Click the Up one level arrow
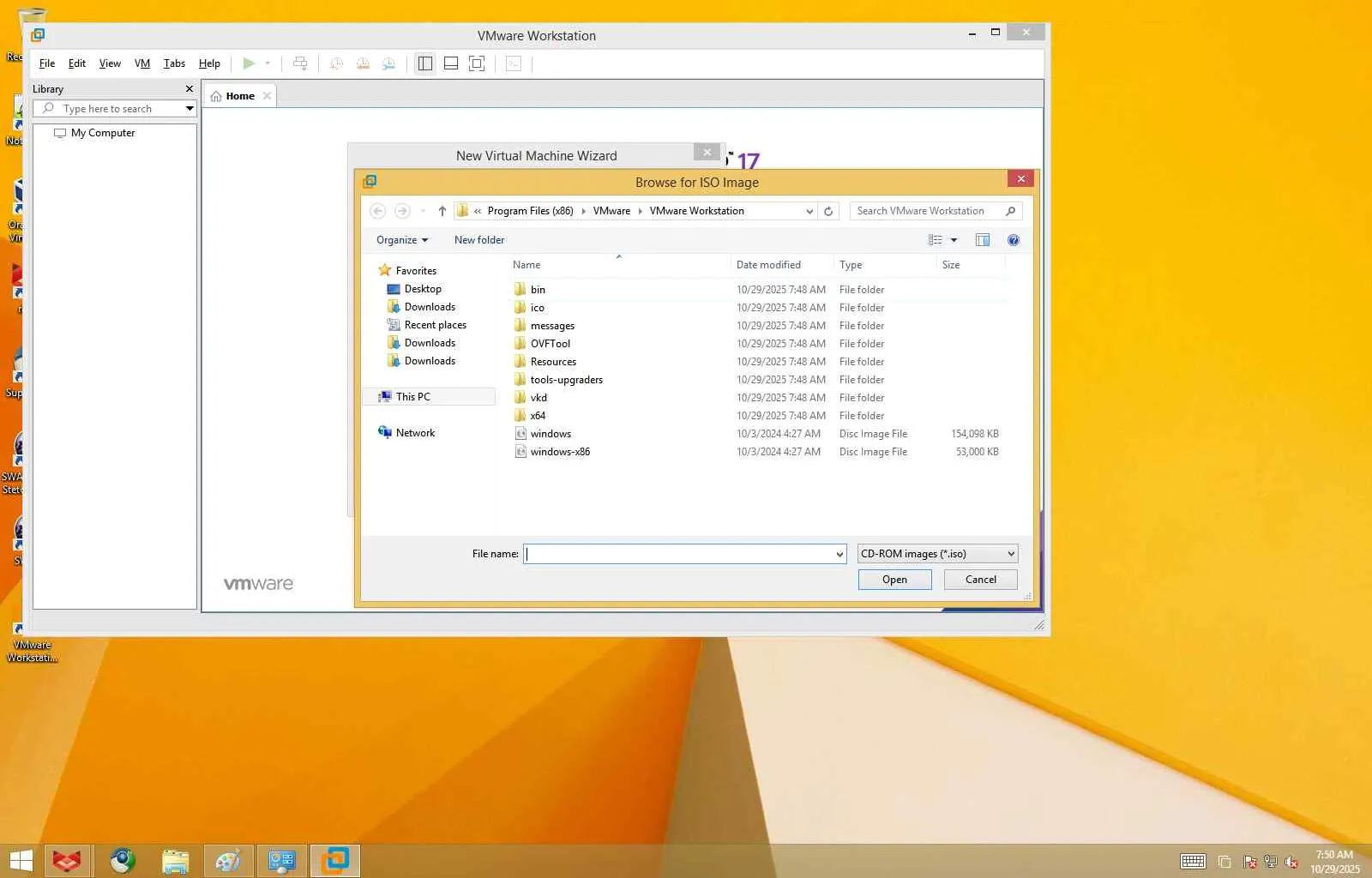The height and width of the screenshot is (878, 1372). pos(442,211)
